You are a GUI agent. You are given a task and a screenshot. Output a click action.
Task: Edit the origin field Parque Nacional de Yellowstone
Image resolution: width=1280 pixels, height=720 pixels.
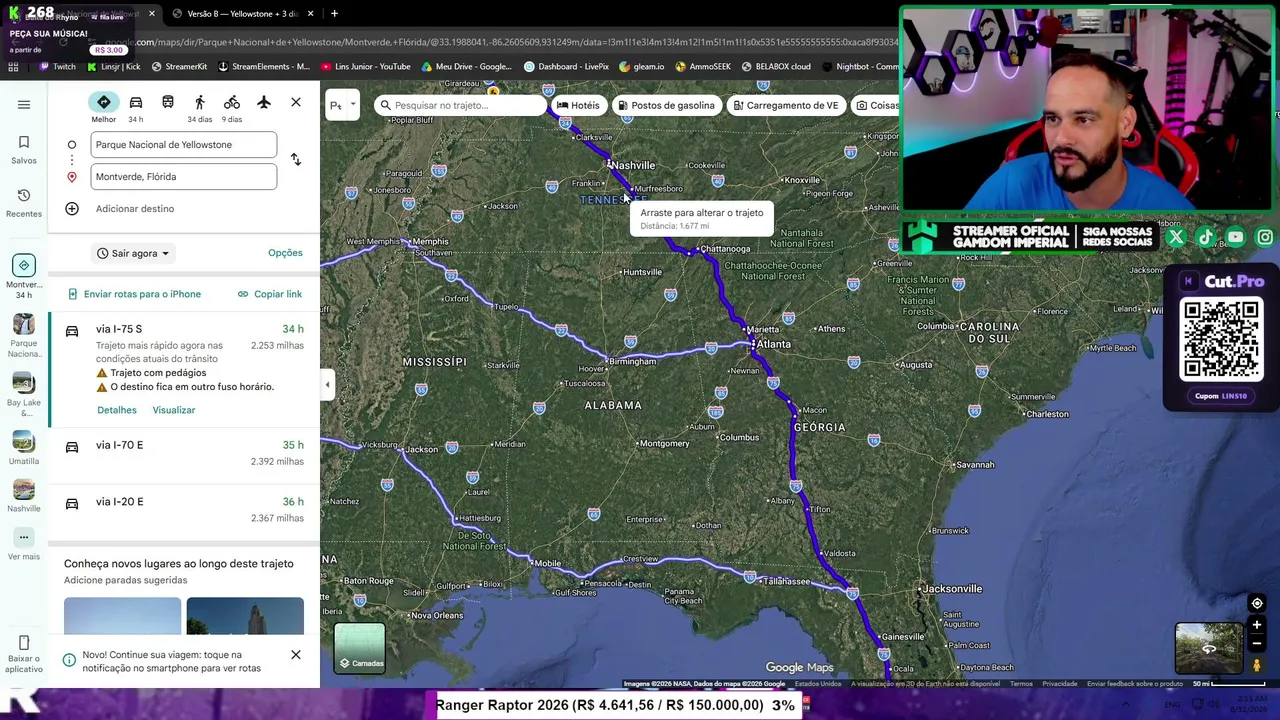click(x=184, y=145)
